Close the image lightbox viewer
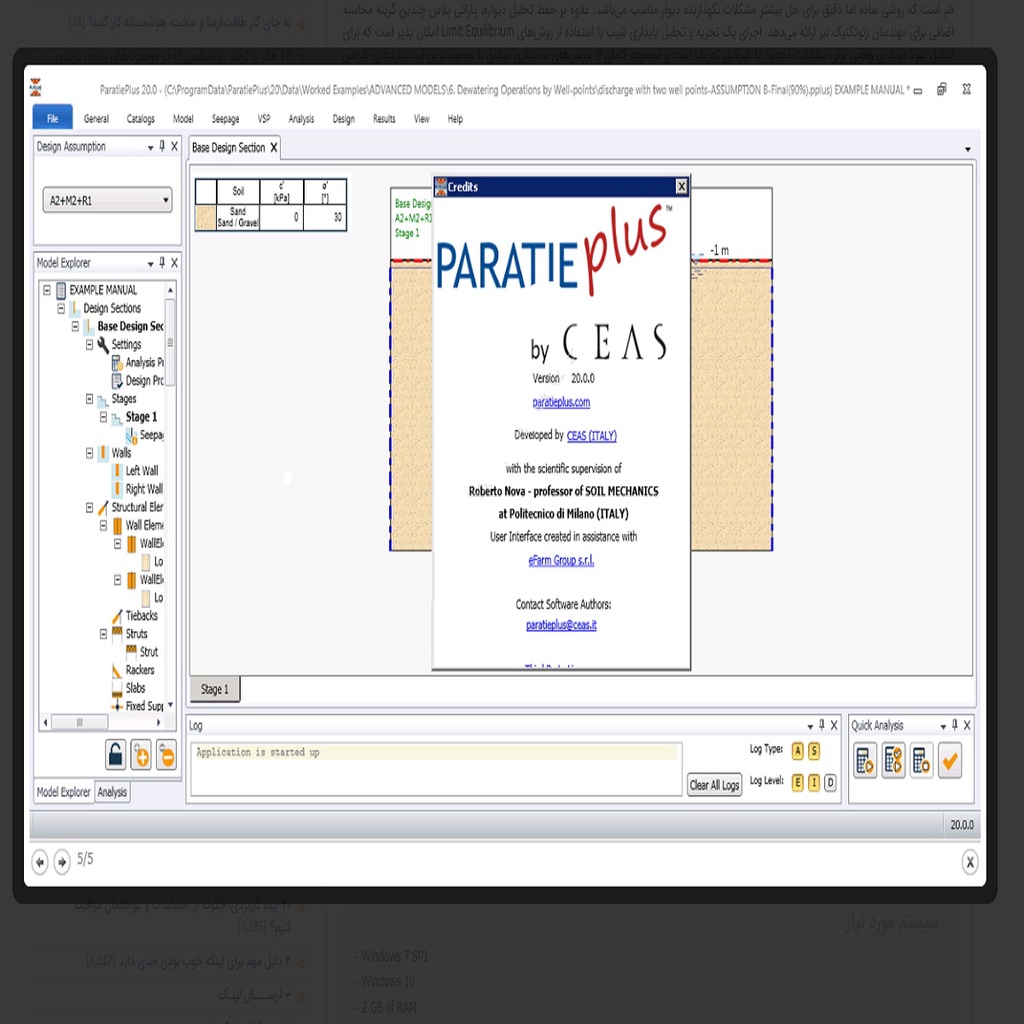1024x1024 pixels. tap(970, 862)
